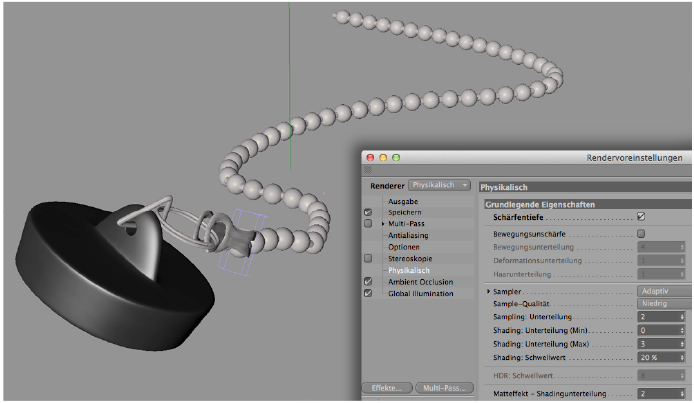Expand the Multi-Pass tree arrow

pos(383,224)
